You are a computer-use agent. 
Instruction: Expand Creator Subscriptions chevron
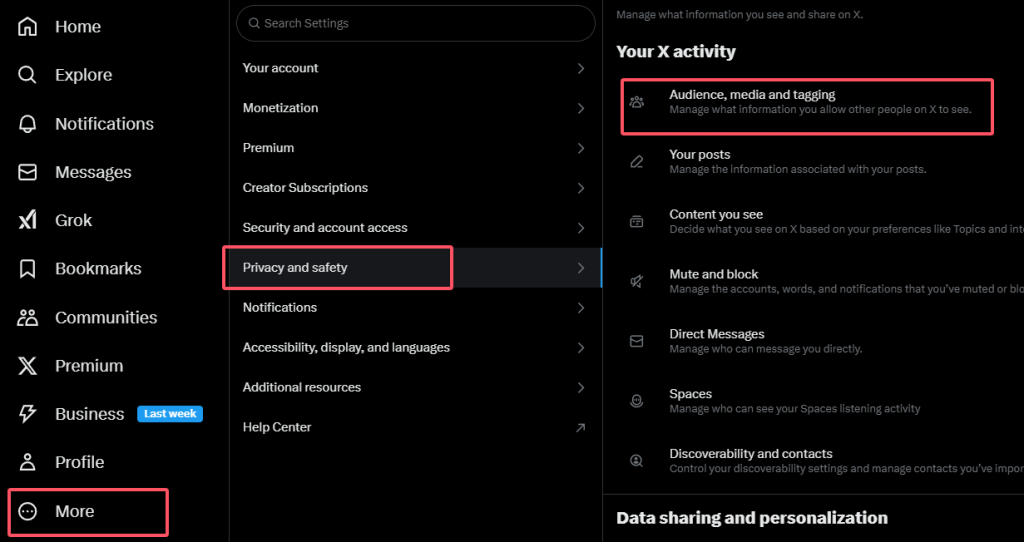pos(581,188)
